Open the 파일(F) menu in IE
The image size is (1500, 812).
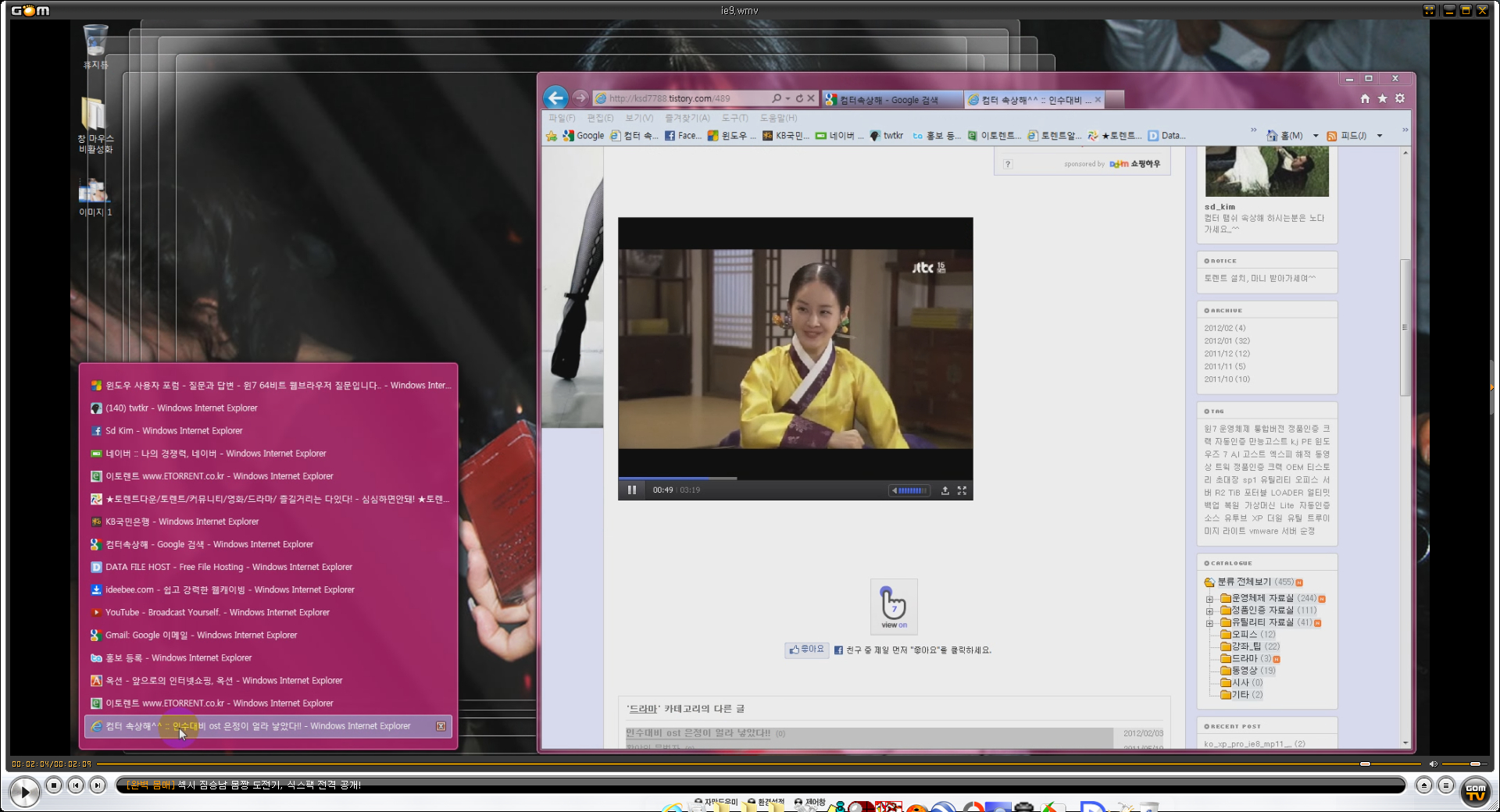(x=562, y=118)
